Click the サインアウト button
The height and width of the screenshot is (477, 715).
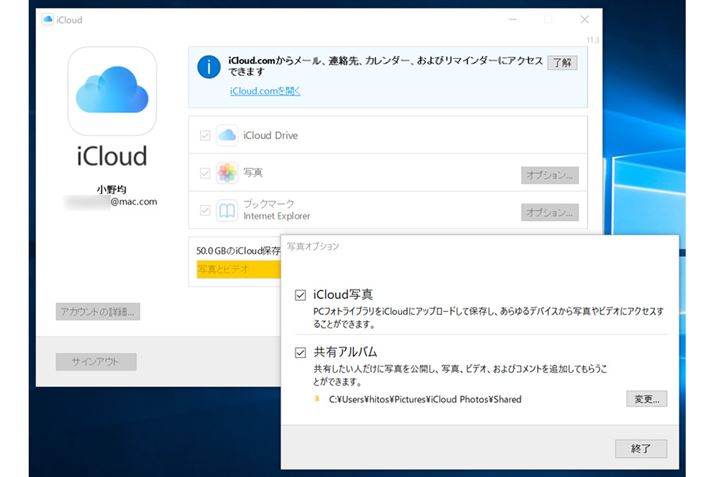pos(96,362)
